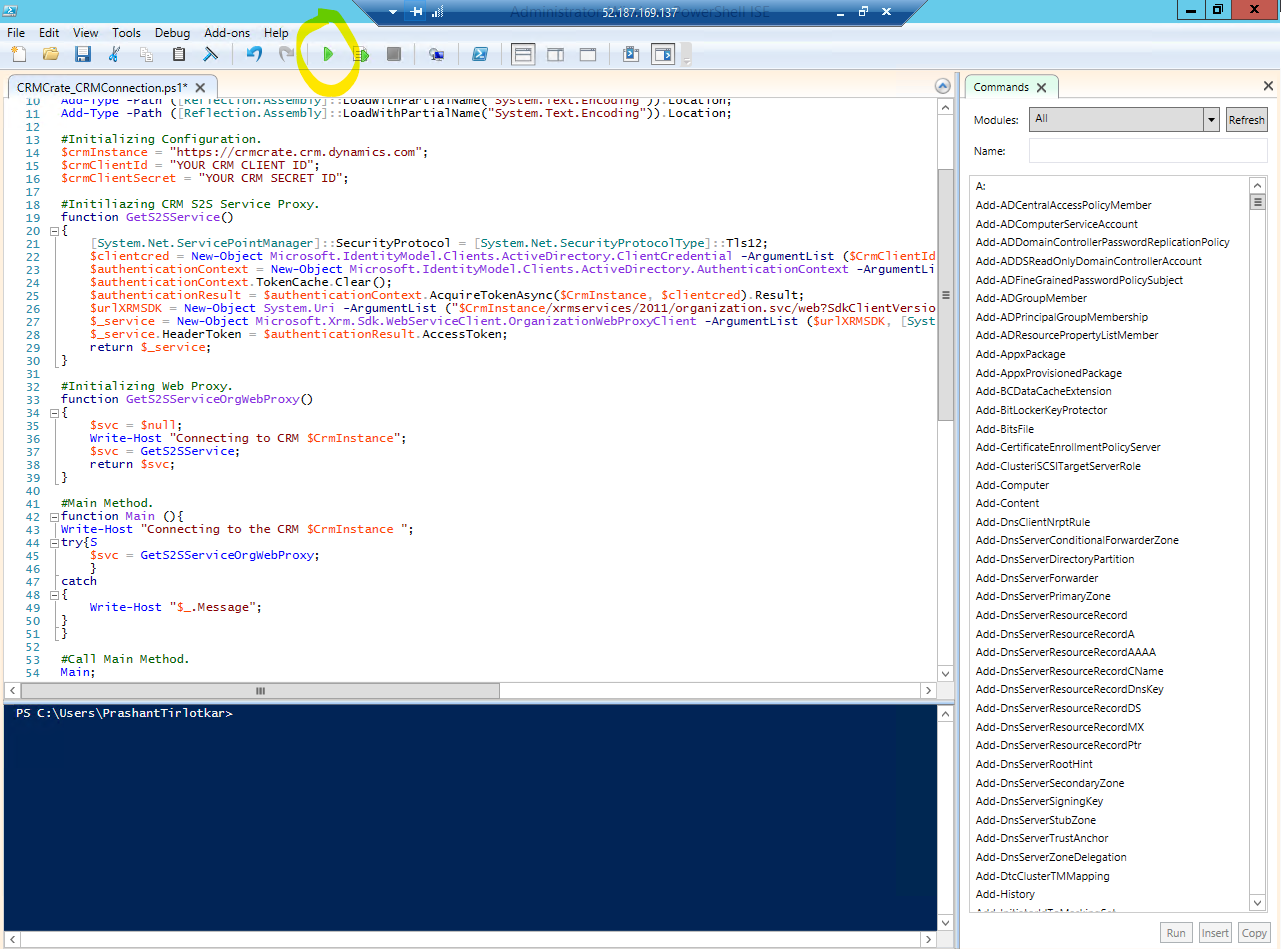Insert the selected command into console
Image resolution: width=1281 pixels, height=949 pixels.
click(1214, 932)
